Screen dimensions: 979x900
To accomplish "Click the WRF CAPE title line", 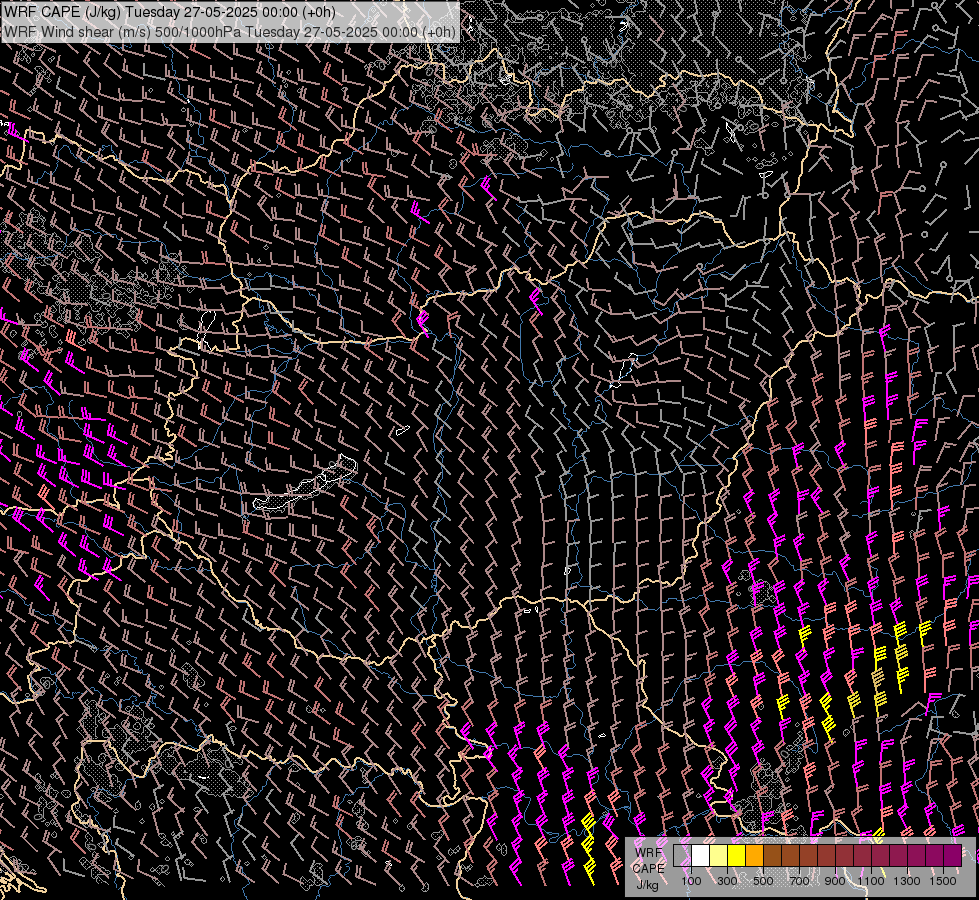I will 170,12.
